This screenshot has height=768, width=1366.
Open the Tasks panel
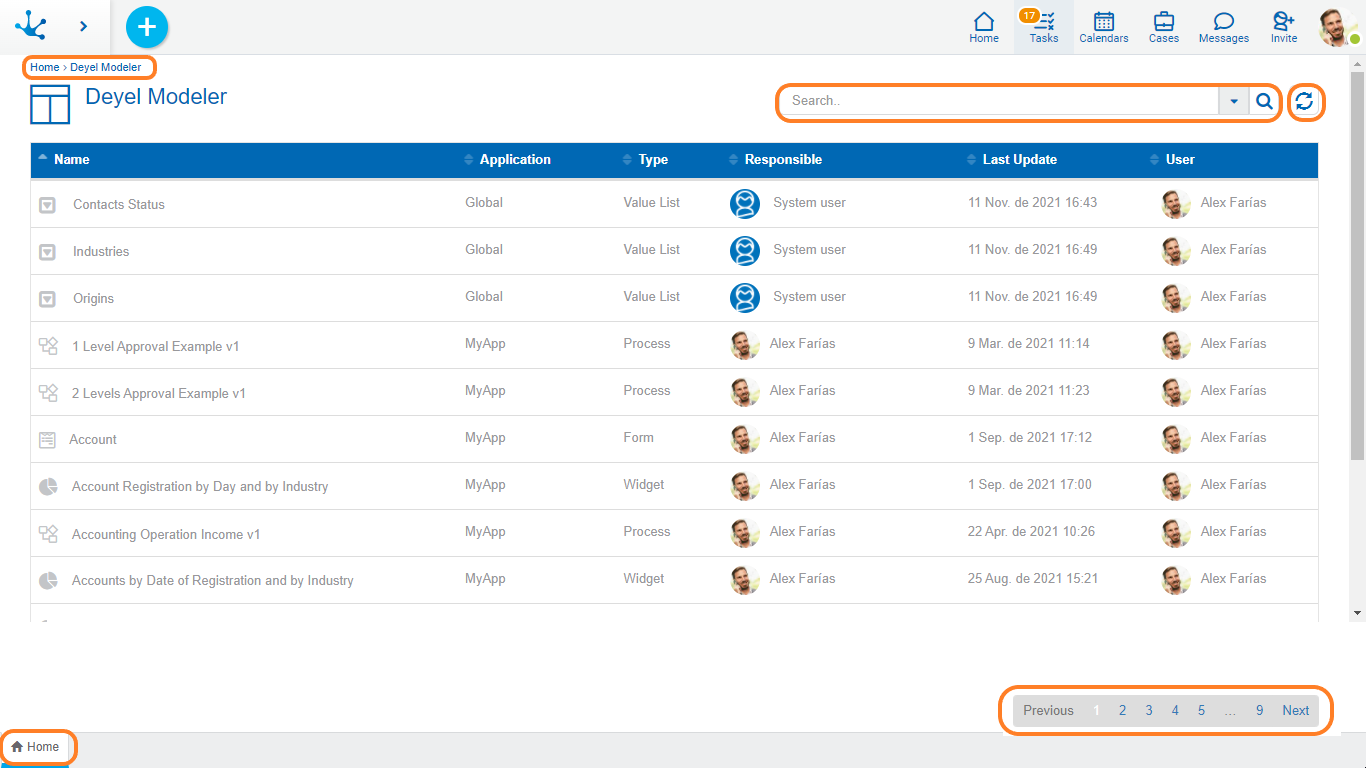[x=1044, y=28]
